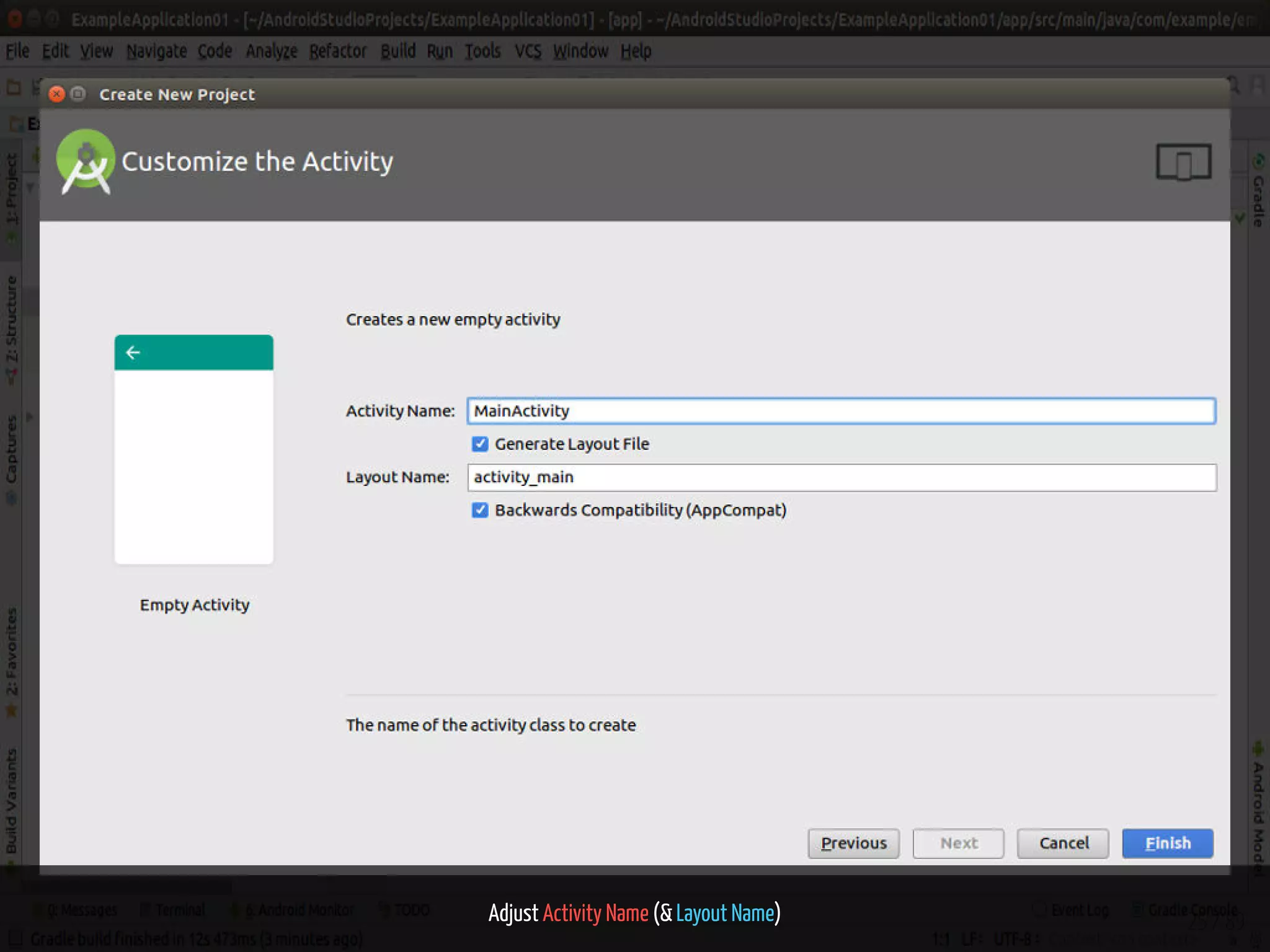Open the Code menu
This screenshot has width=1270, height=952.
215,51
